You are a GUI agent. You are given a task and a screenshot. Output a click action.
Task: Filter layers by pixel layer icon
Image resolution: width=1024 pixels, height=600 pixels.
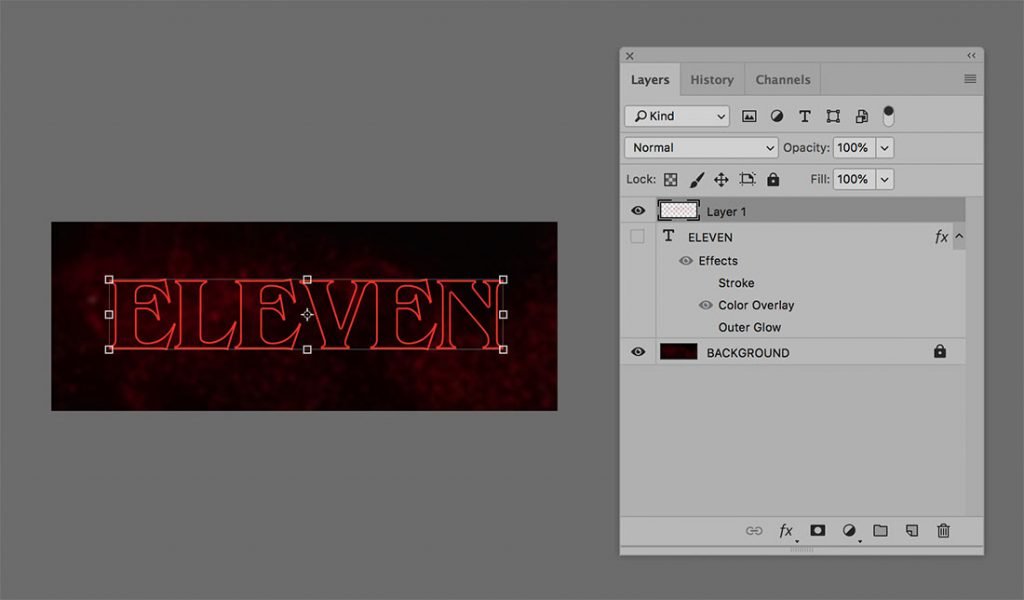click(x=749, y=116)
